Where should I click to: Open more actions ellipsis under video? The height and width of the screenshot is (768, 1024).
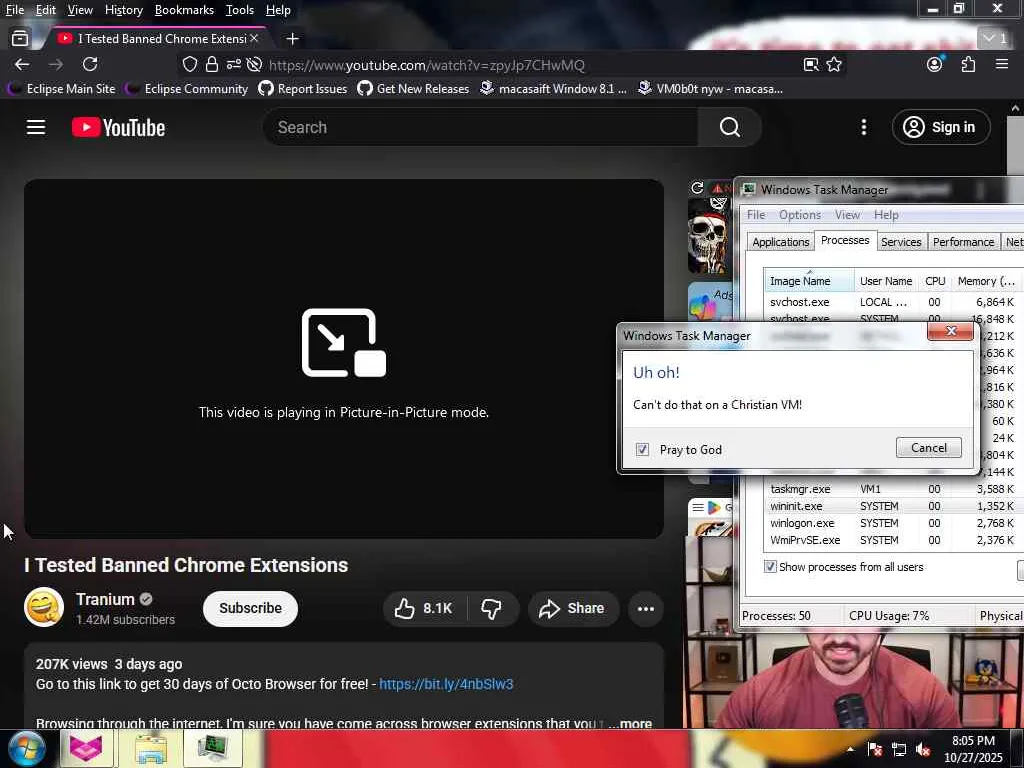pyautogui.click(x=646, y=609)
